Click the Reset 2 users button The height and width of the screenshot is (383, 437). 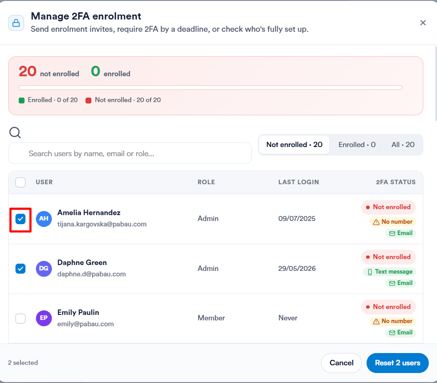(x=397, y=363)
